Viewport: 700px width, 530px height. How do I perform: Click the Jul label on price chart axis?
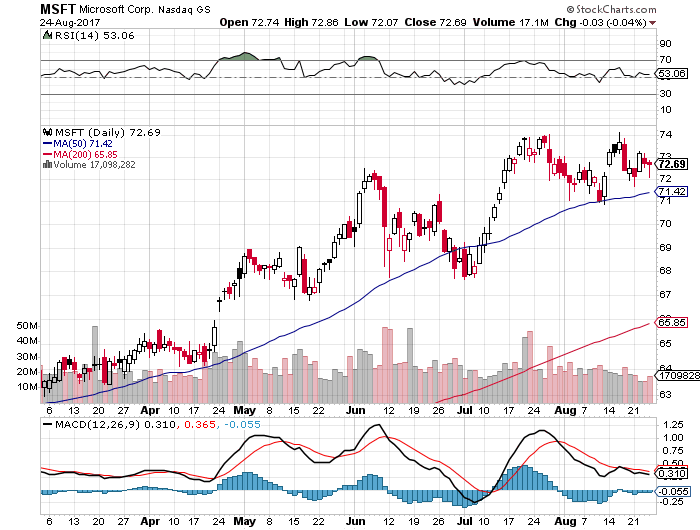point(465,410)
